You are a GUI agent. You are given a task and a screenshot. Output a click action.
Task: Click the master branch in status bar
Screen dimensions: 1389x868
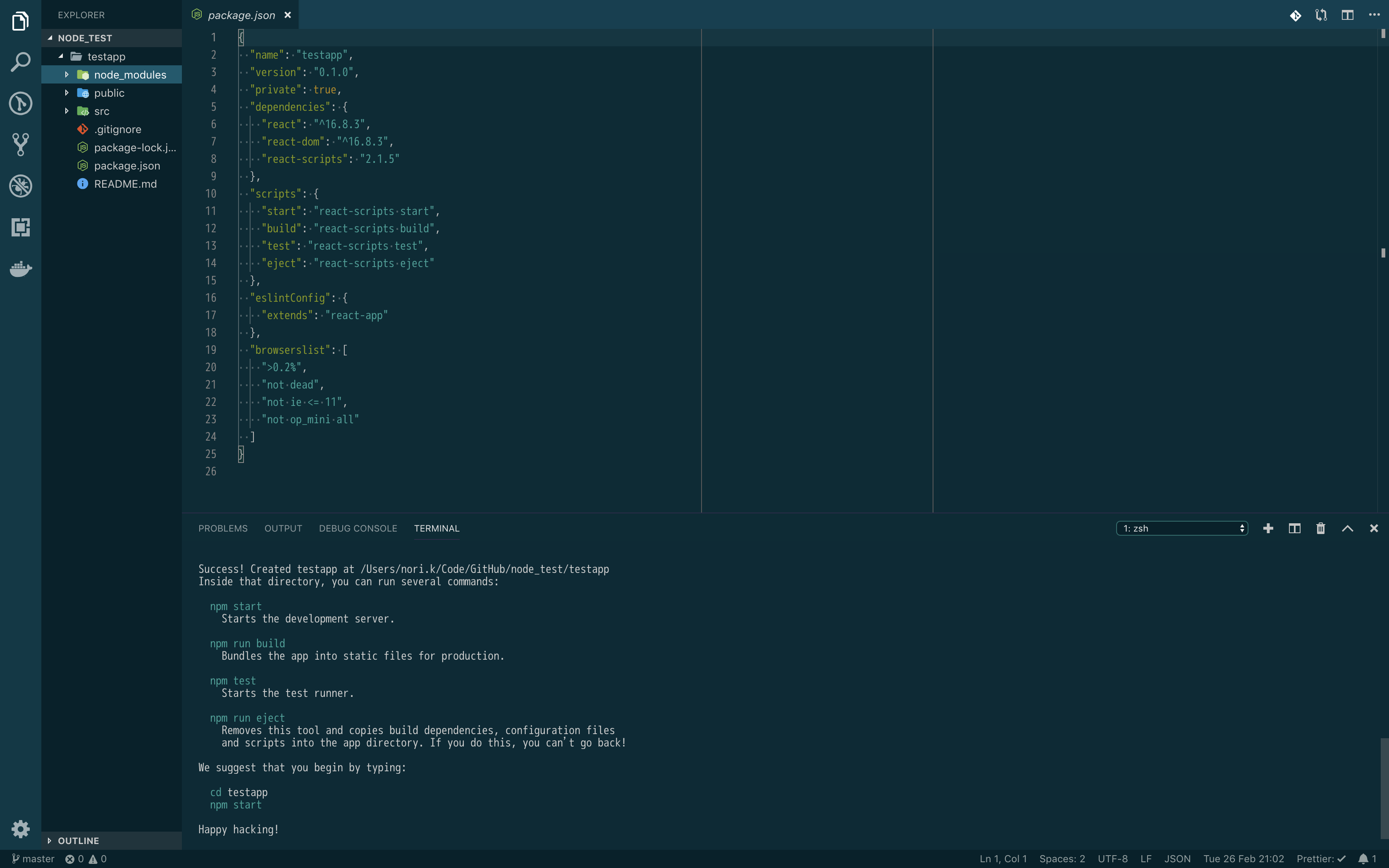(x=33, y=859)
